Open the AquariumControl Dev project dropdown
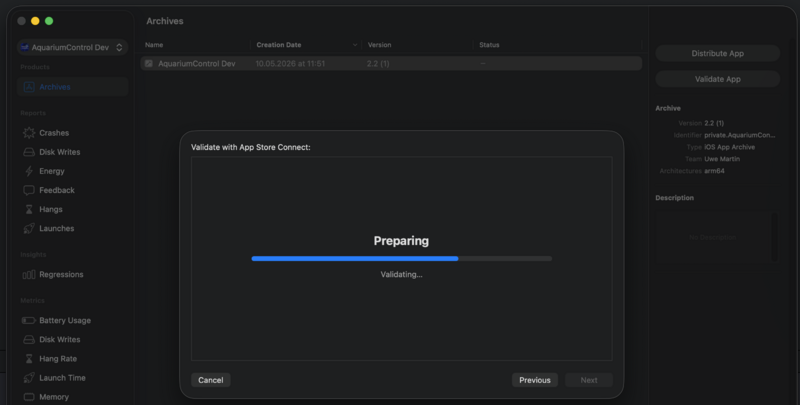Viewport: 800px width, 405px height. tap(72, 47)
